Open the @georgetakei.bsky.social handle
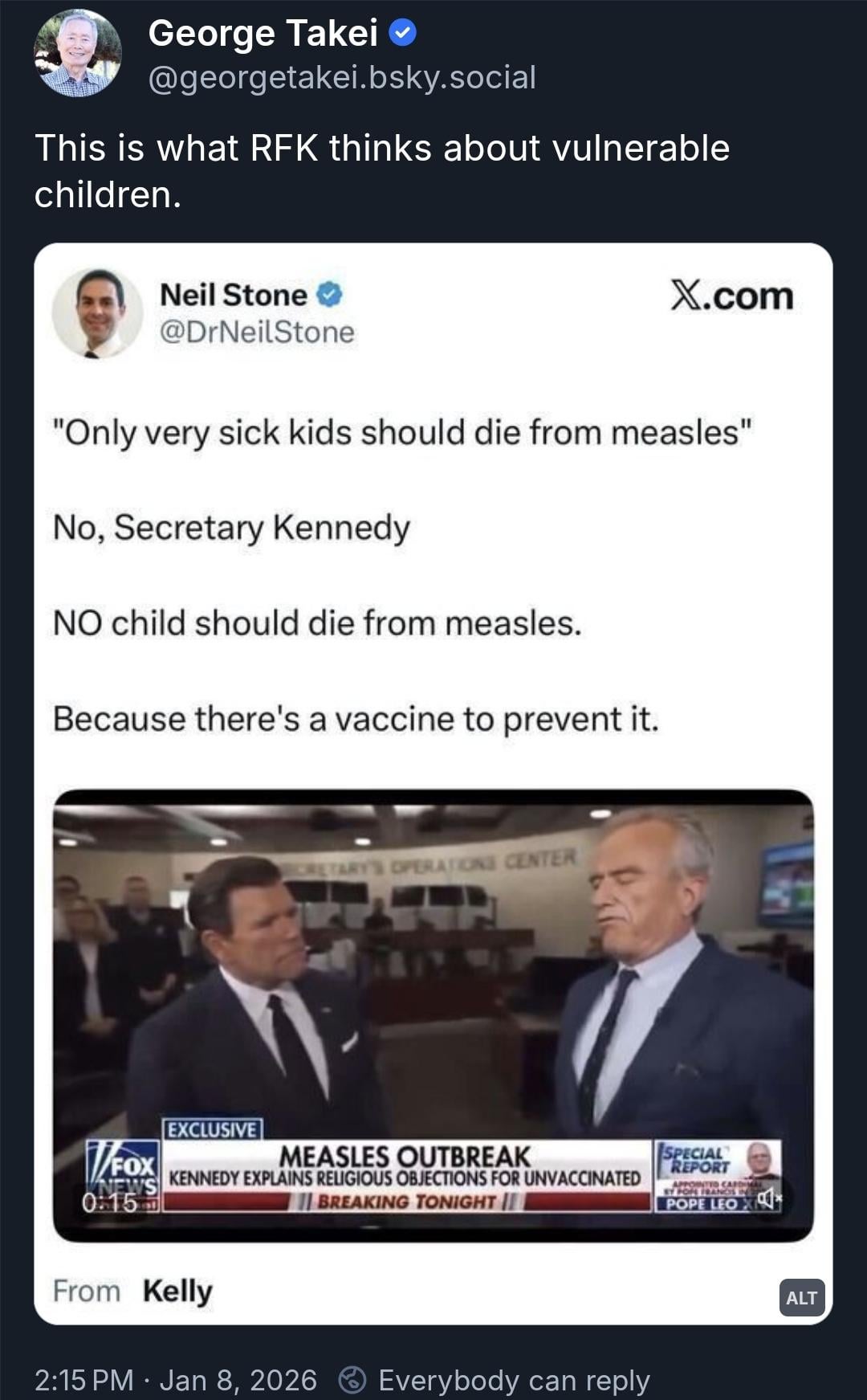Viewport: 867px width, 1400px height. tap(342, 77)
